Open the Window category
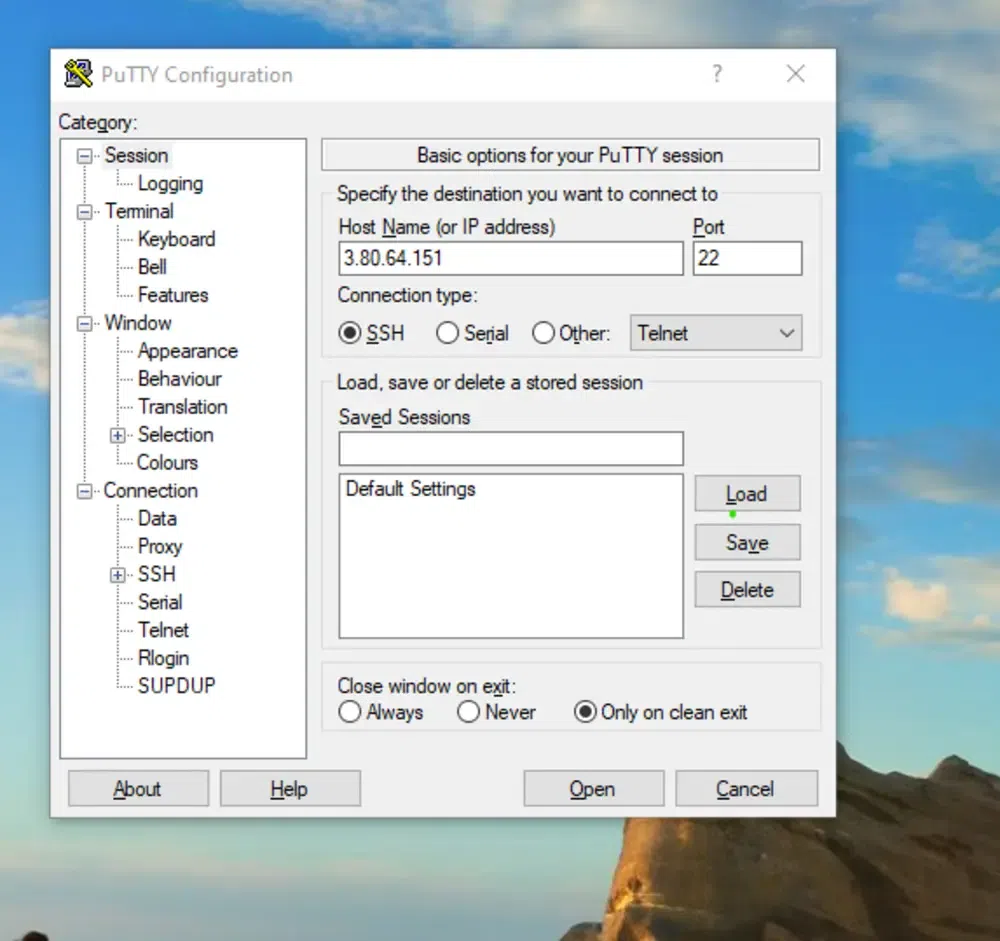 tap(138, 323)
